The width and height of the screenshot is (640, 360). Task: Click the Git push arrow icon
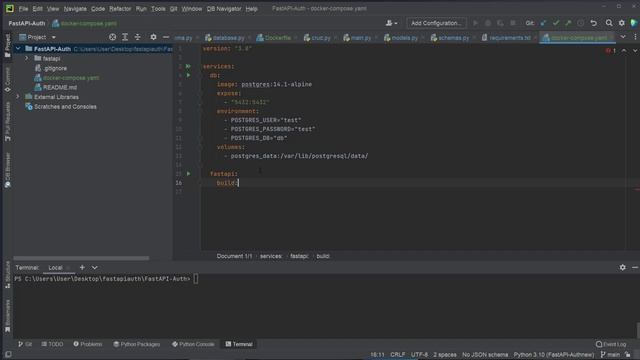point(568,23)
